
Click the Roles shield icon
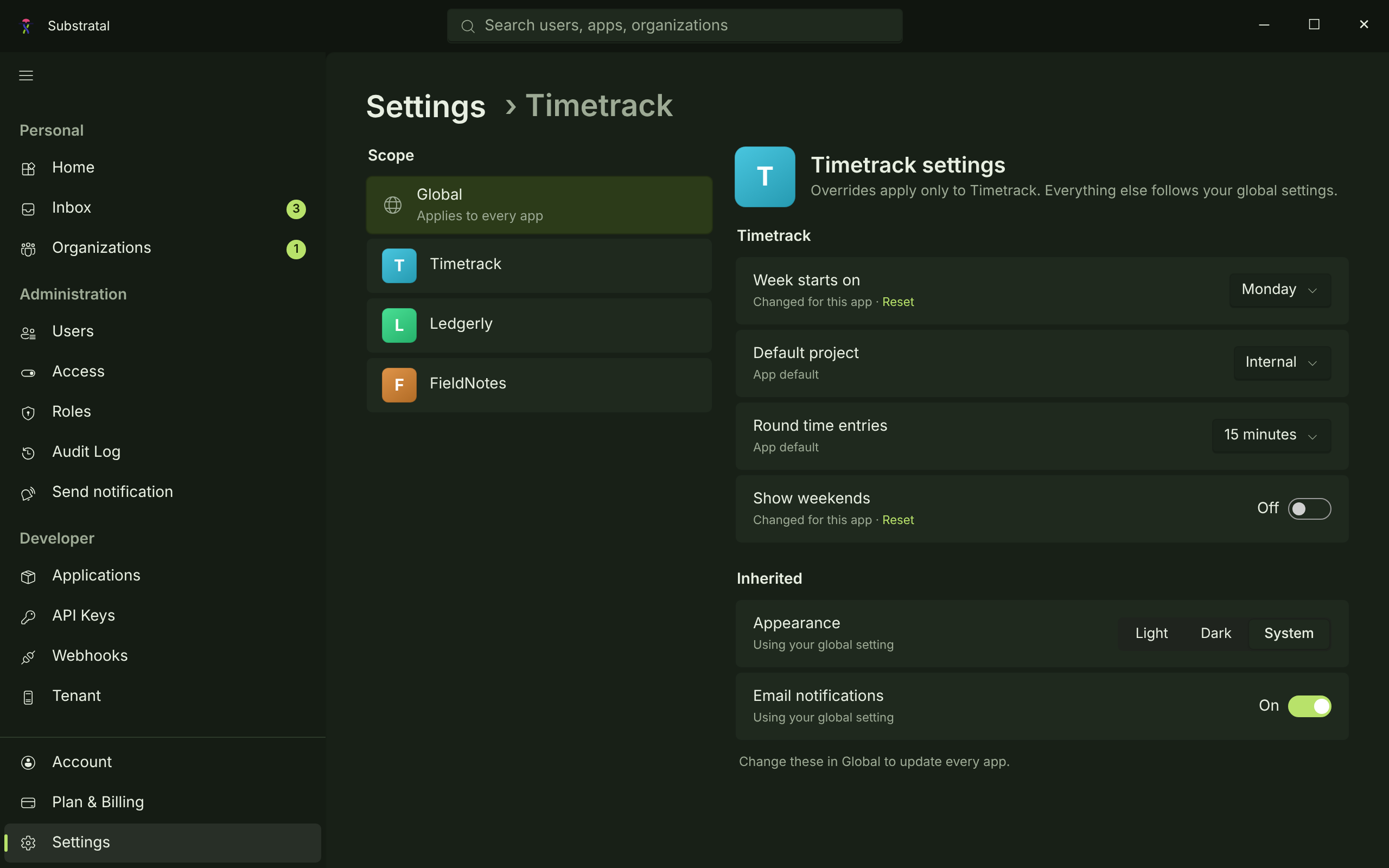coord(28,413)
